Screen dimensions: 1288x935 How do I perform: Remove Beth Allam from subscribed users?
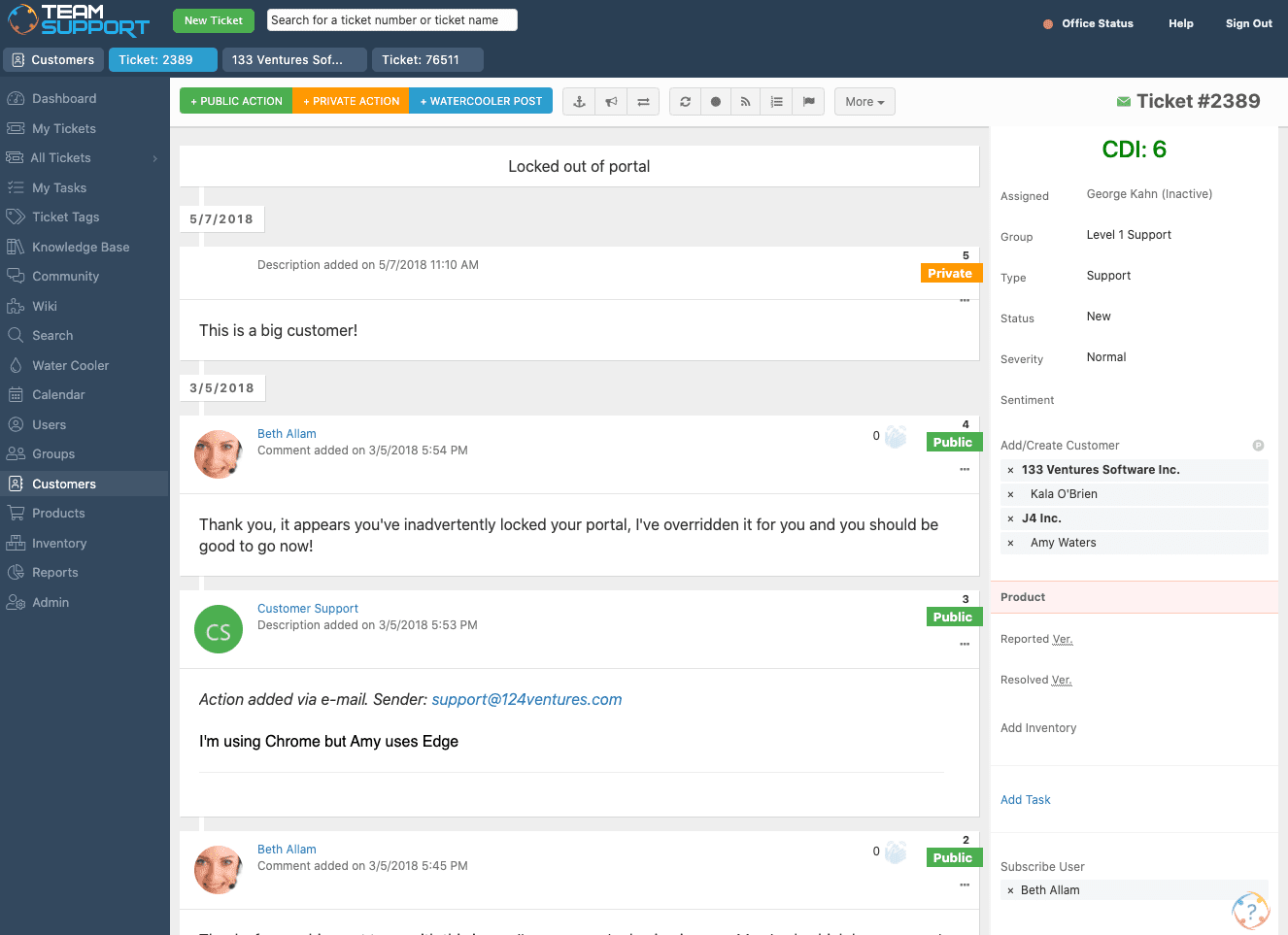point(1010,890)
